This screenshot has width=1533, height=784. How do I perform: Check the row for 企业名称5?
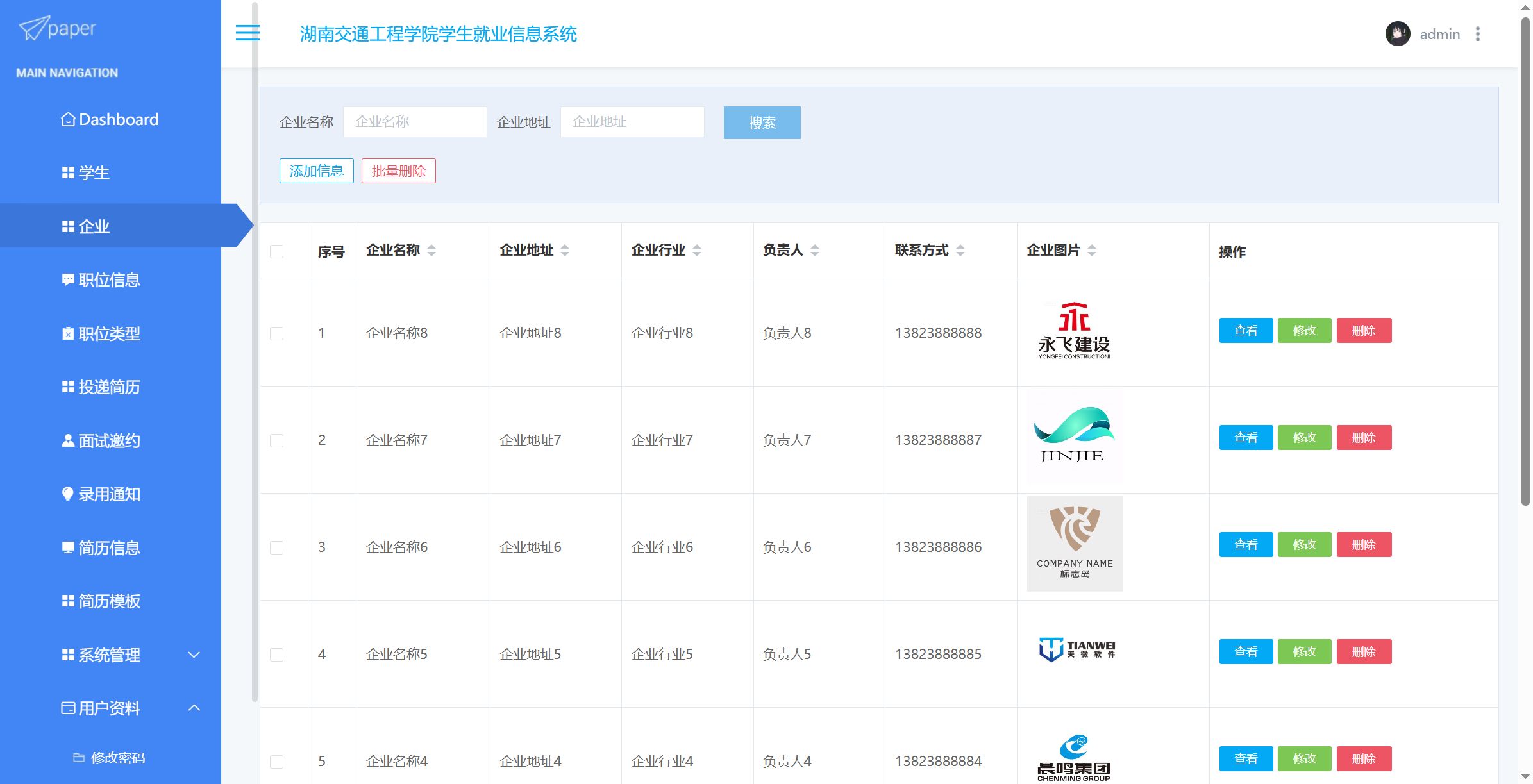click(x=277, y=655)
